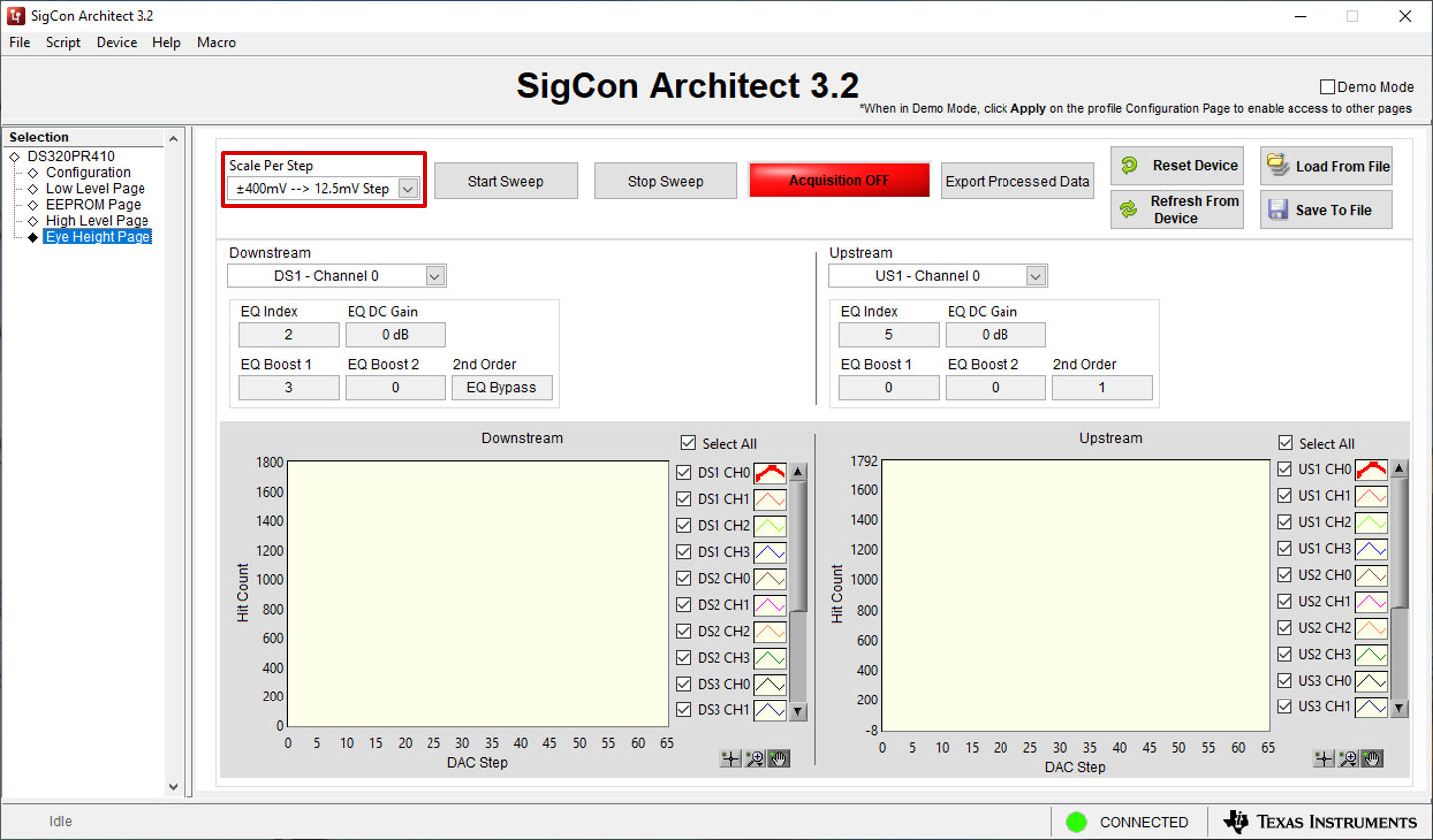Click Upstream legend scroll down arrow
The width and height of the screenshot is (1433, 840).
coord(1399,708)
